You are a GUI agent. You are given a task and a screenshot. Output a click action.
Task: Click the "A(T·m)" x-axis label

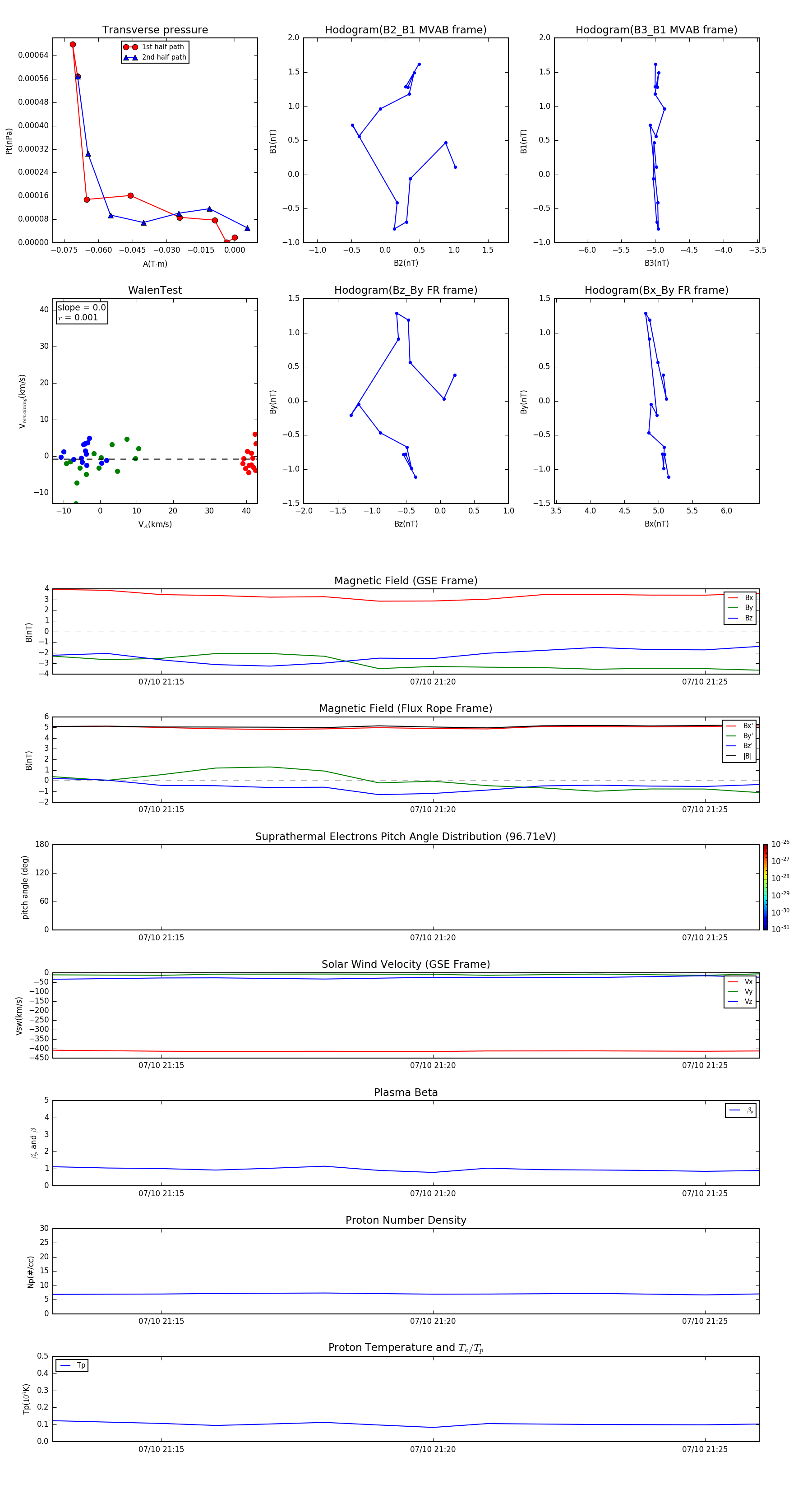point(155,264)
